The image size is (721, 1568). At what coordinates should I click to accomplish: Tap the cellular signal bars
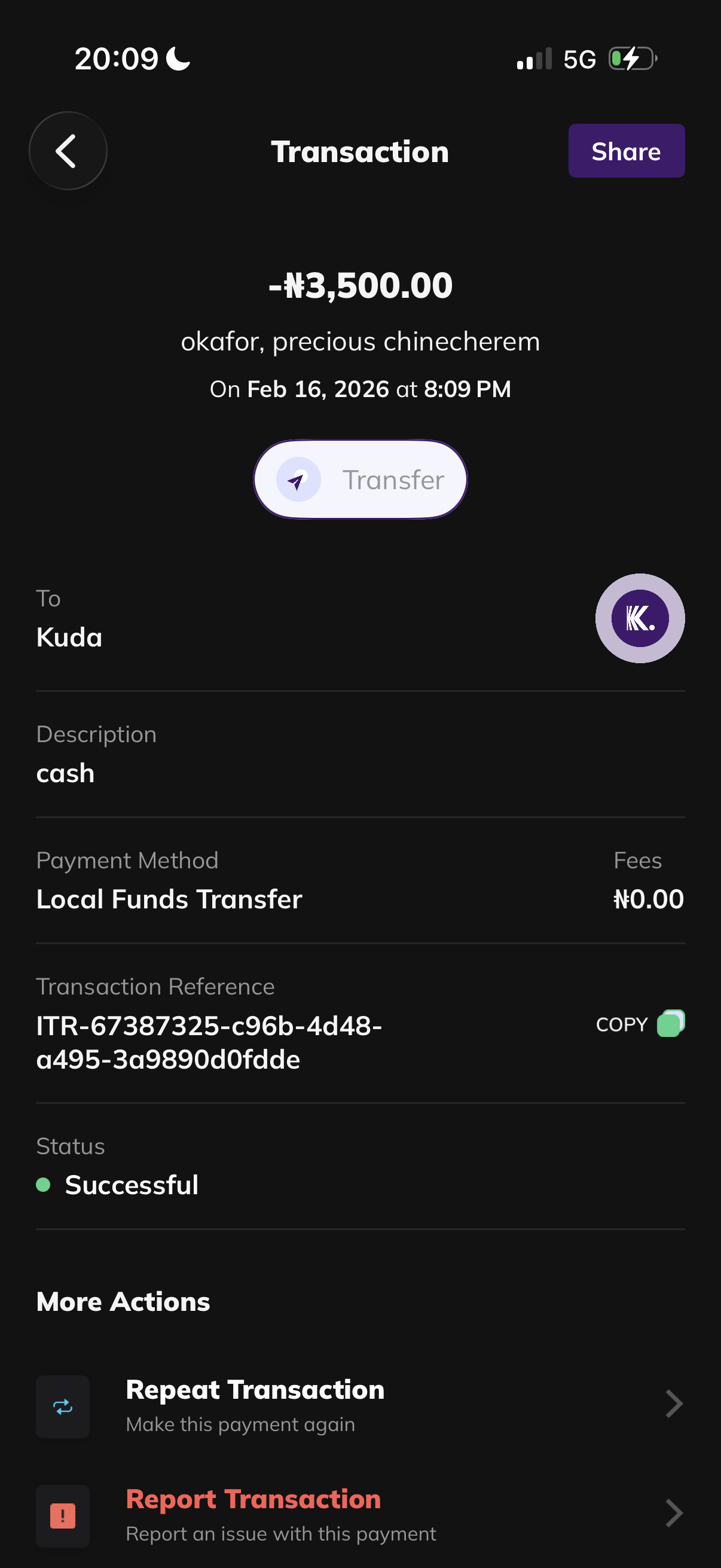point(534,59)
